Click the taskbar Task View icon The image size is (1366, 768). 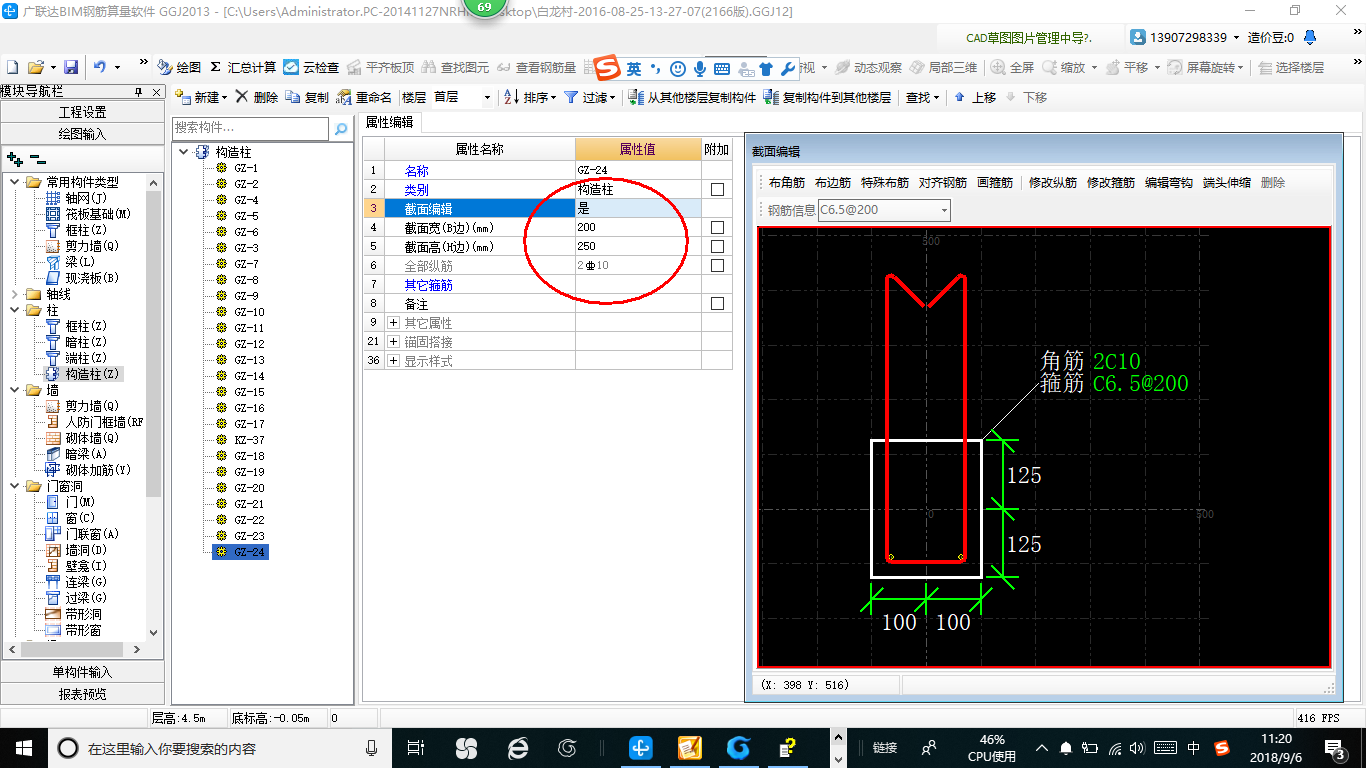pos(416,747)
